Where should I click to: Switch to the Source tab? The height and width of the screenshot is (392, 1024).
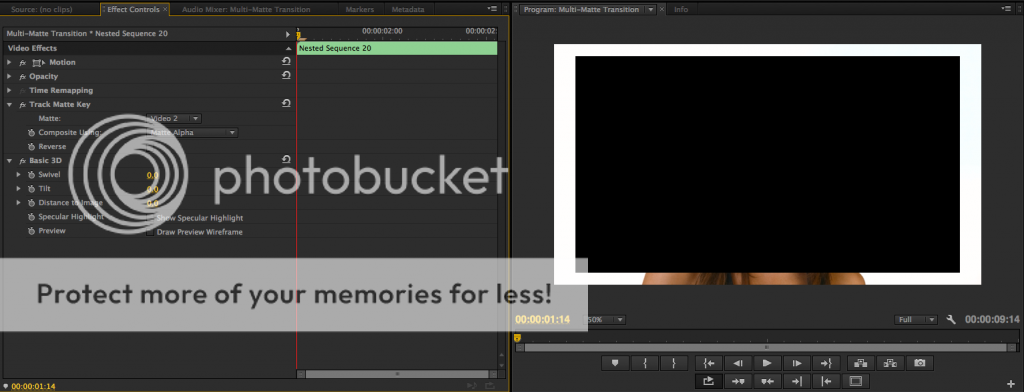point(42,10)
